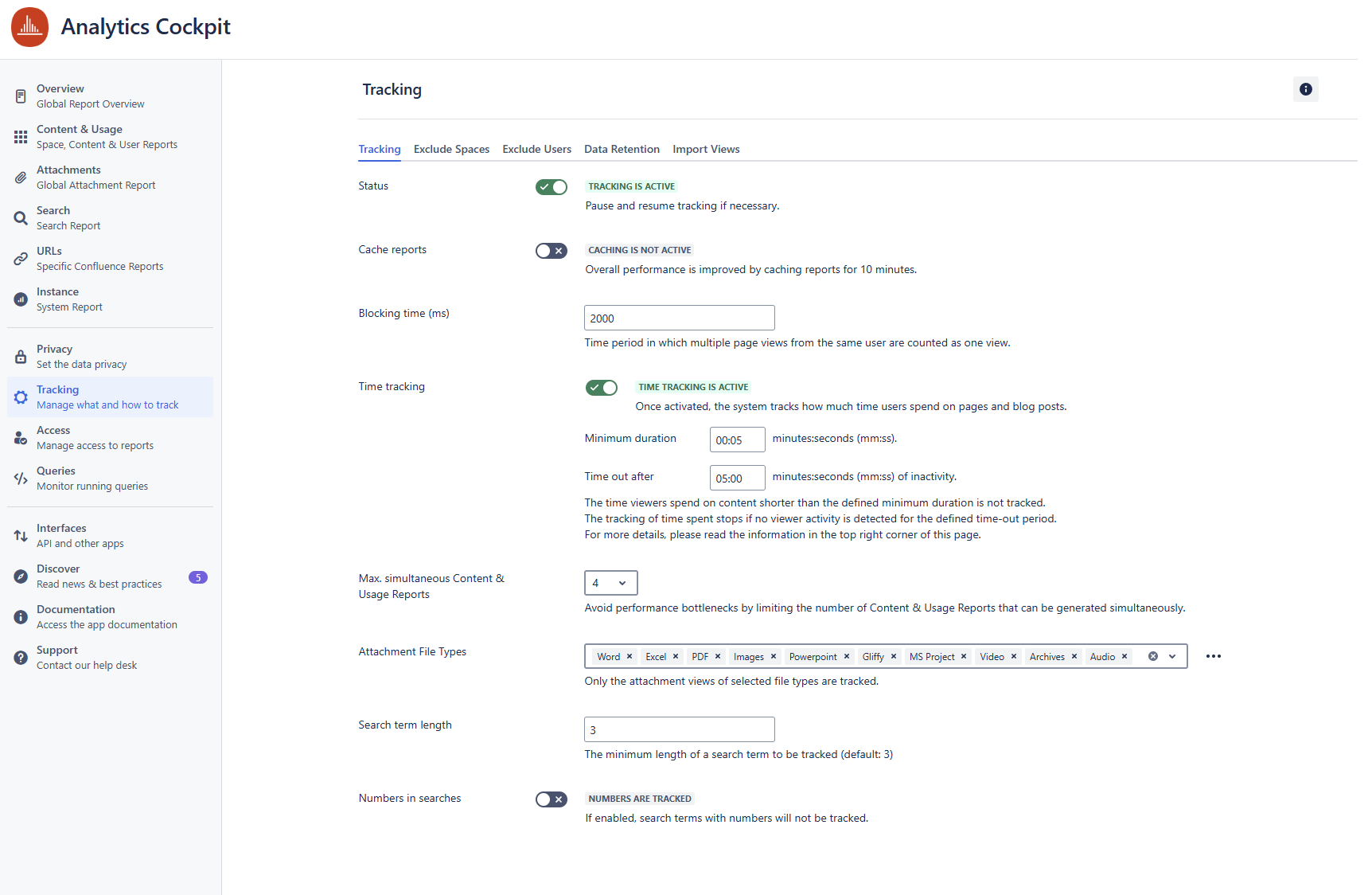Image resolution: width=1372 pixels, height=895 pixels.
Task: Remove the Word file type tag
Action: [x=629, y=657]
